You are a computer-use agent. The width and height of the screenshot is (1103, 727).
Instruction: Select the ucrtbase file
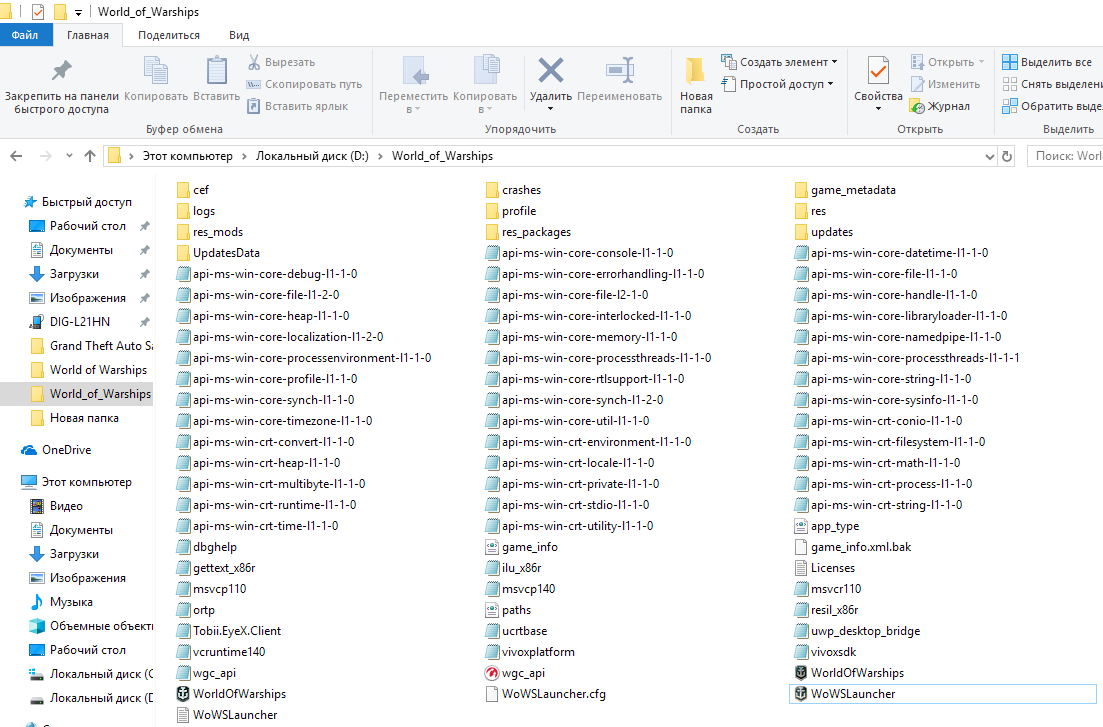(516, 631)
